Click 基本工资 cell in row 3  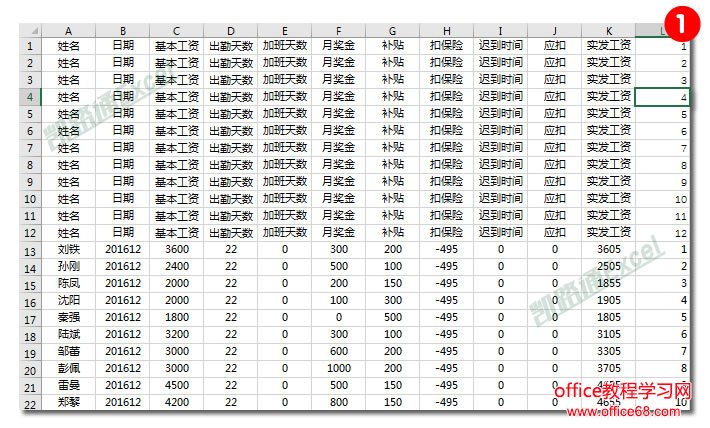click(177, 80)
